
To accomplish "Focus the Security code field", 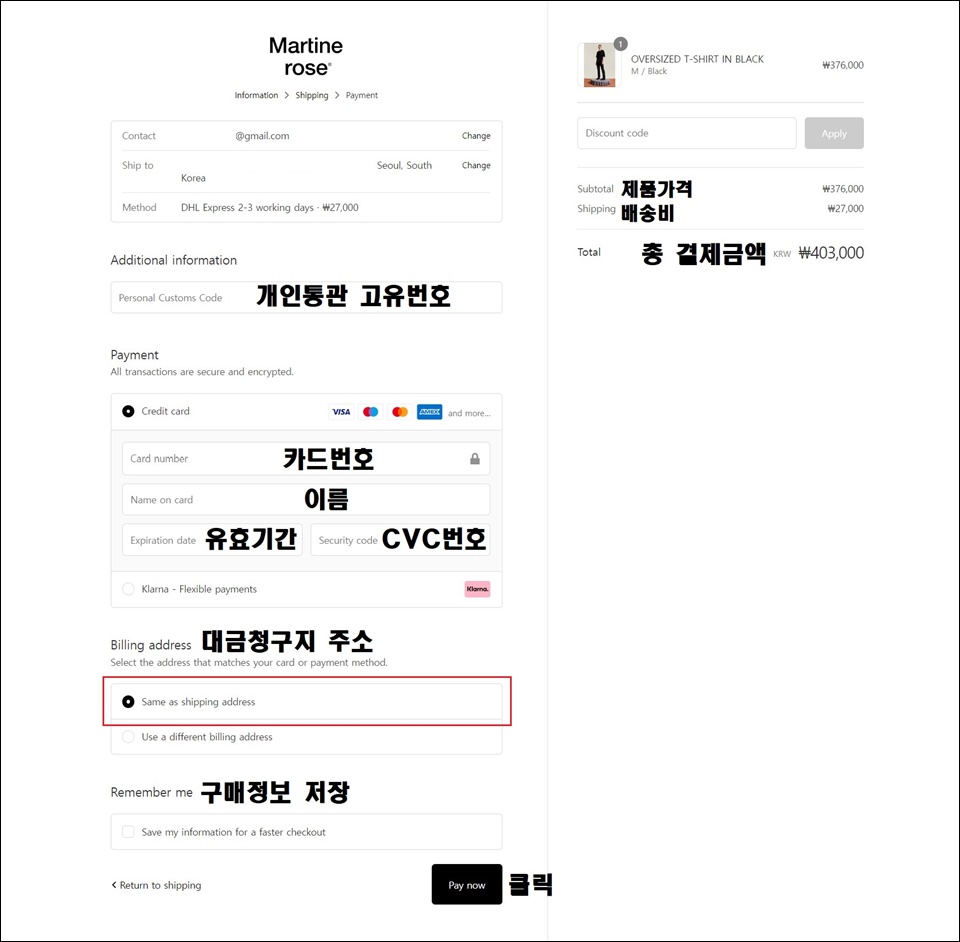I will tap(400, 540).
